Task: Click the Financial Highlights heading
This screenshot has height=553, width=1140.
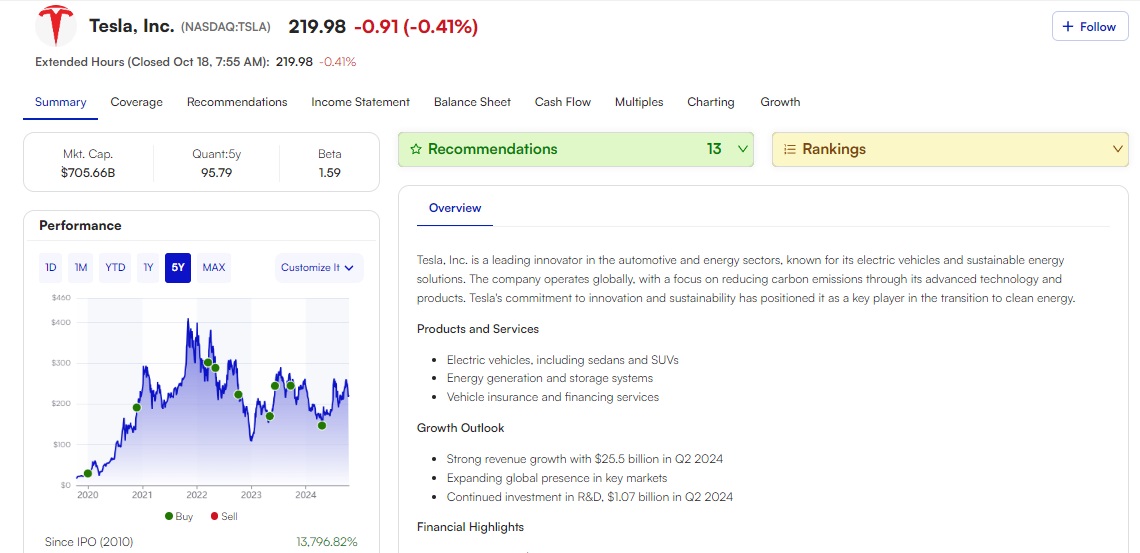Action: point(470,527)
